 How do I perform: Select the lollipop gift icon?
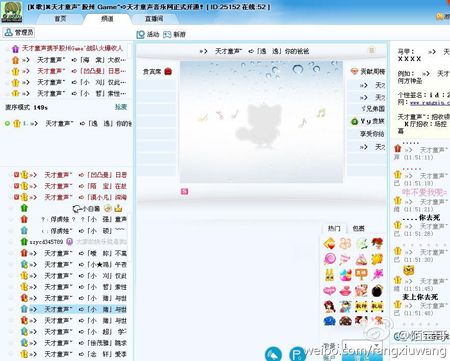click(x=329, y=259)
